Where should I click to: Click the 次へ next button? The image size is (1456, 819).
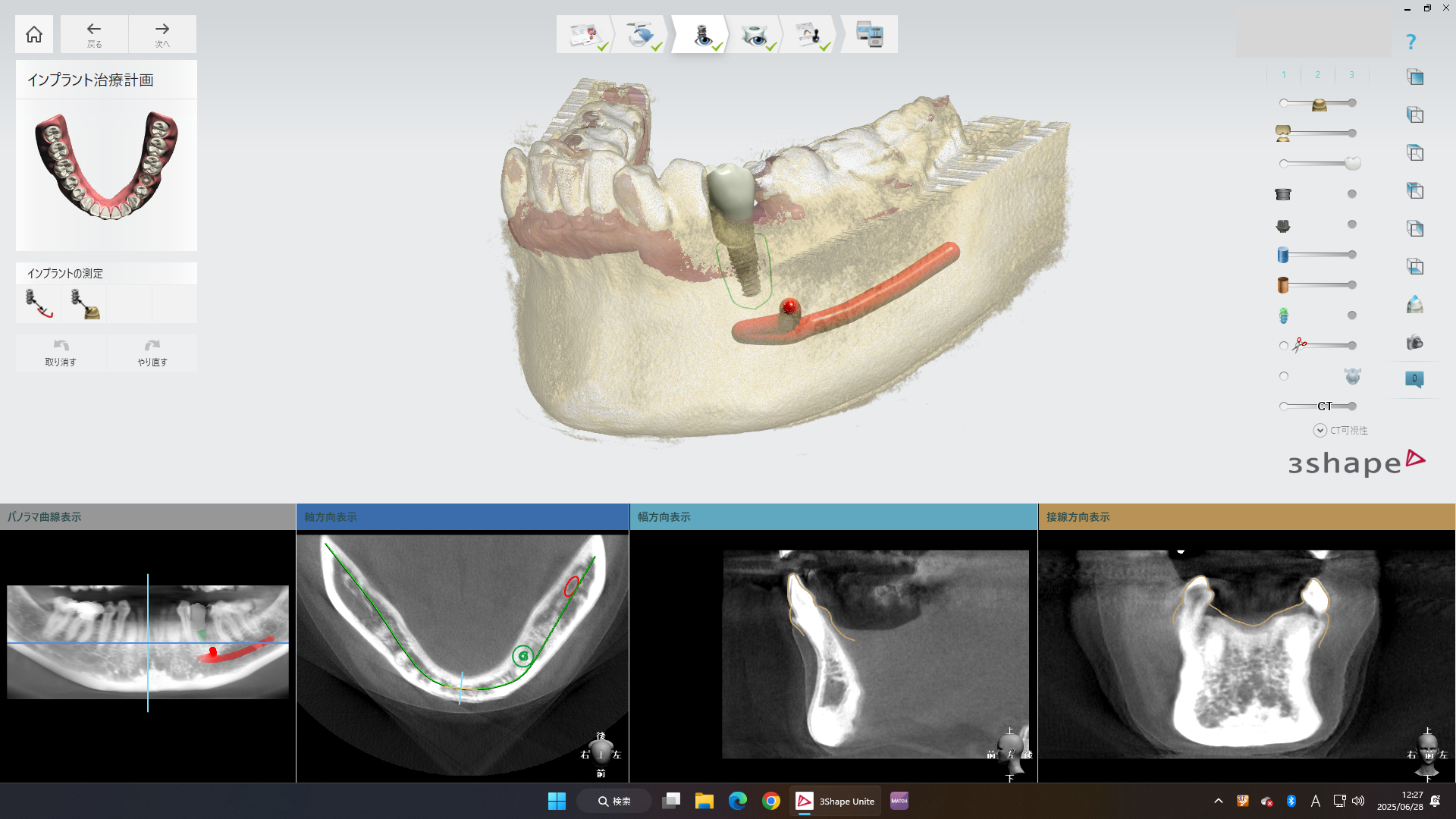[162, 34]
